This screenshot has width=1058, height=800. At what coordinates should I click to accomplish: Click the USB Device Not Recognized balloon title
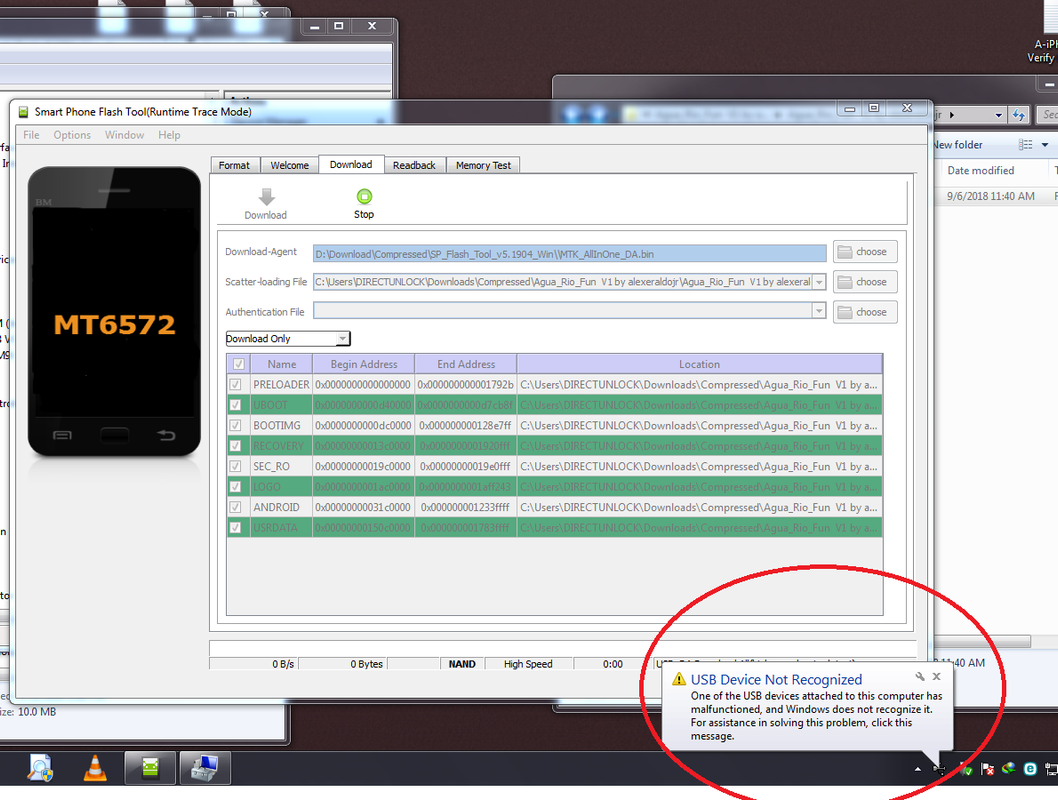776,680
